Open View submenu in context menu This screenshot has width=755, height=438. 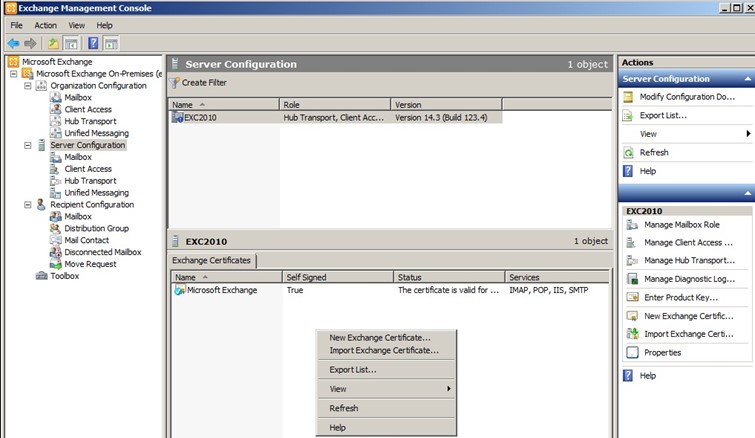[386, 389]
